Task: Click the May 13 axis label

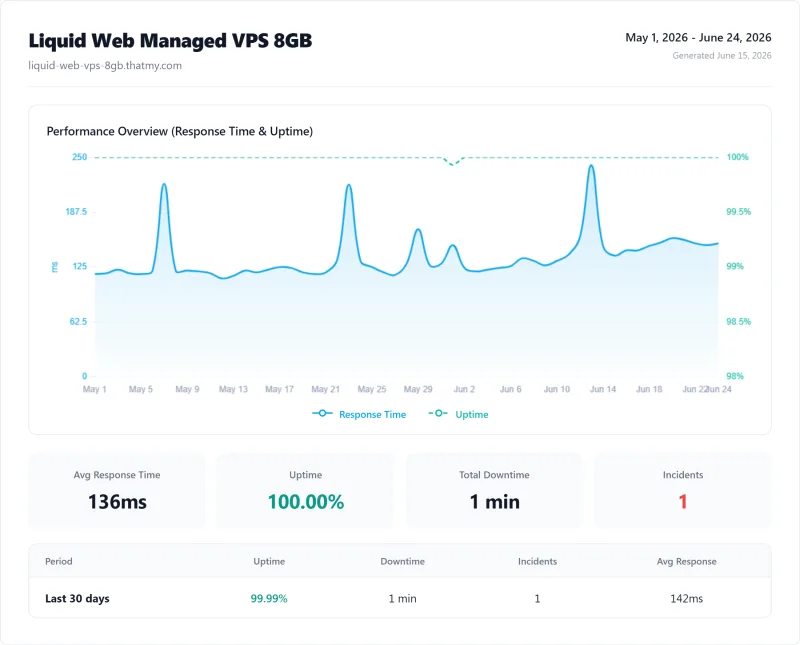Action: point(233,389)
